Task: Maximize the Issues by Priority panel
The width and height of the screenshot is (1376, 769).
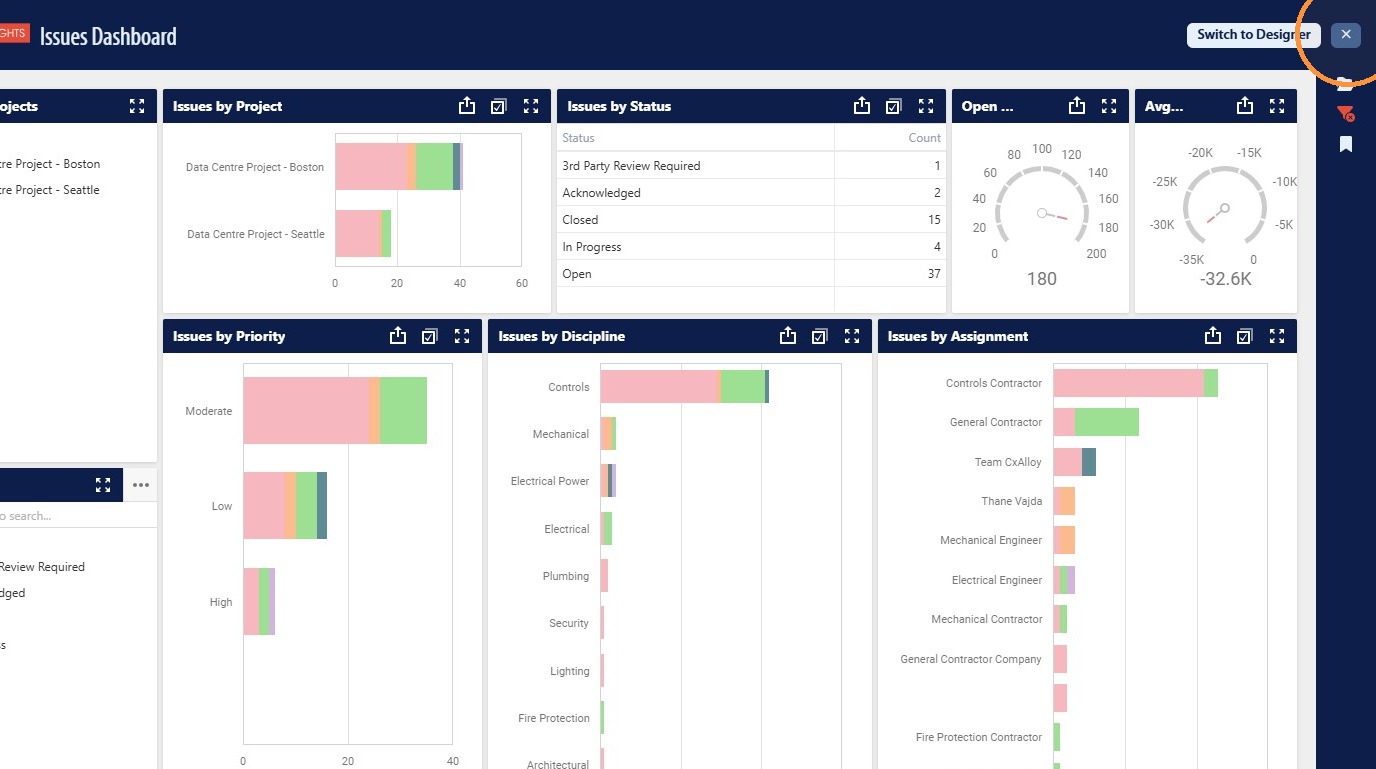Action: (x=462, y=336)
